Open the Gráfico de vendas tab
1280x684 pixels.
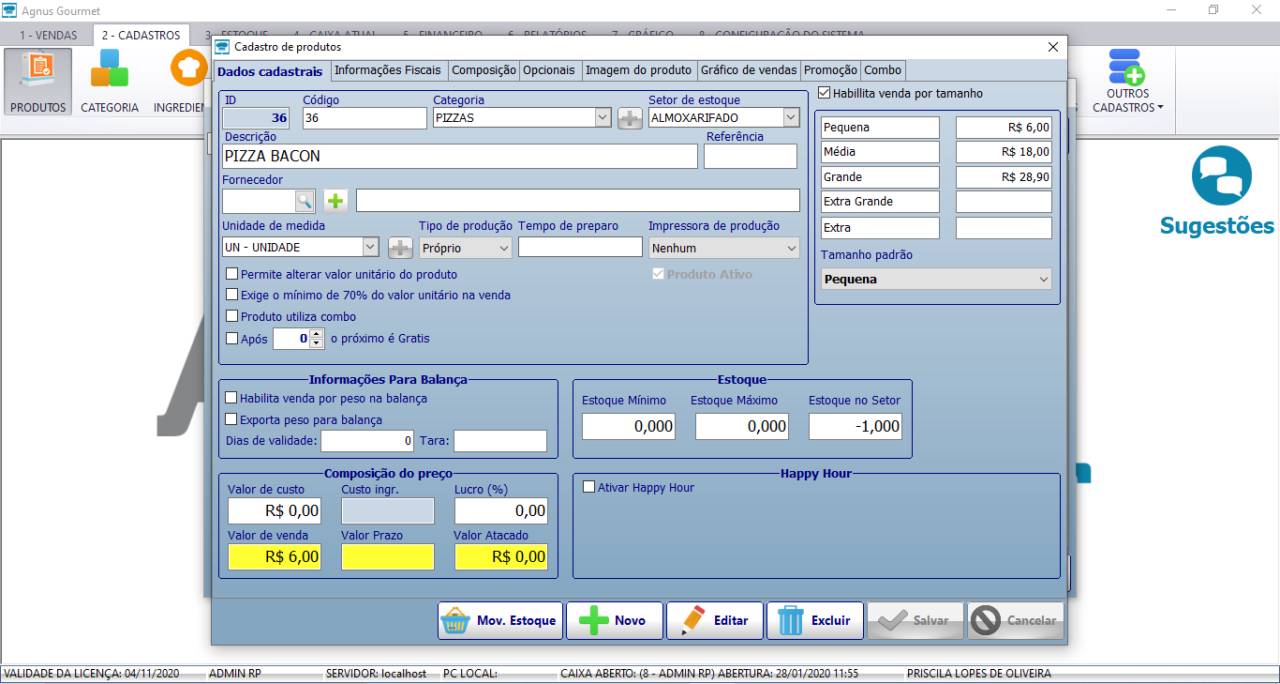[748, 71]
